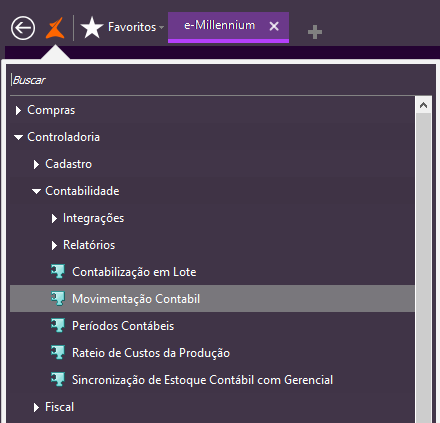Open the Favoritos dropdown arrow
Screen dimensions: 440x423
click(x=161, y=27)
